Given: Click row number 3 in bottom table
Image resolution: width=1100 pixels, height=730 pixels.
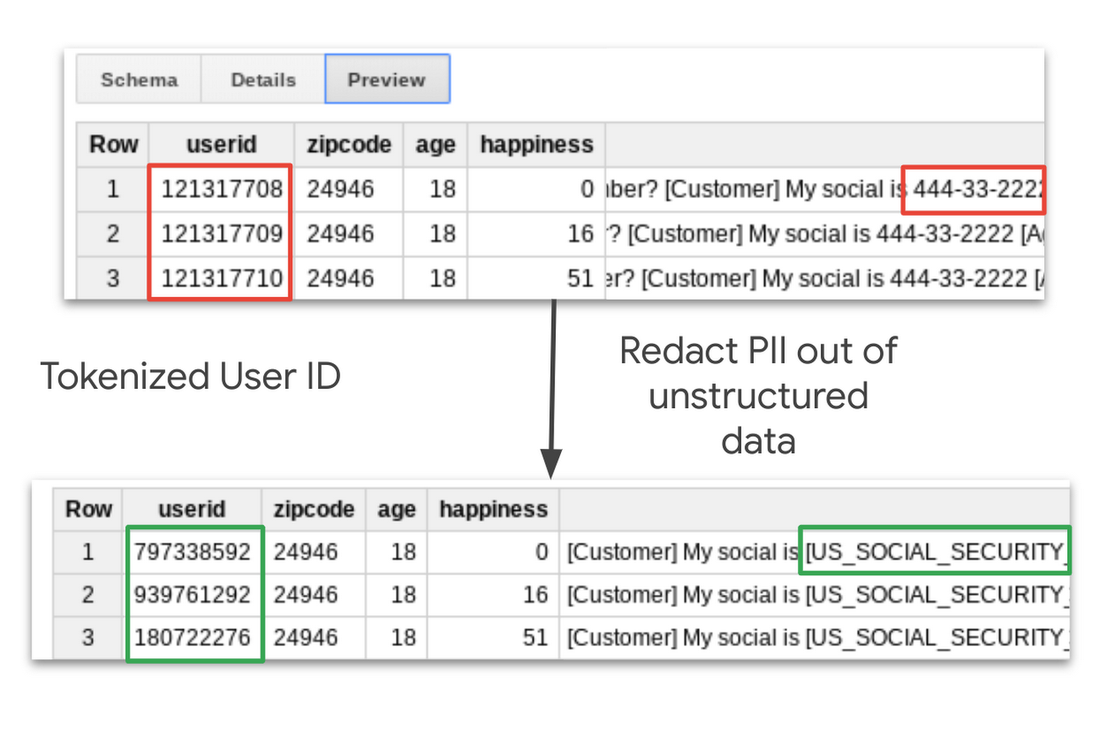Looking at the screenshot, I should (x=88, y=638).
